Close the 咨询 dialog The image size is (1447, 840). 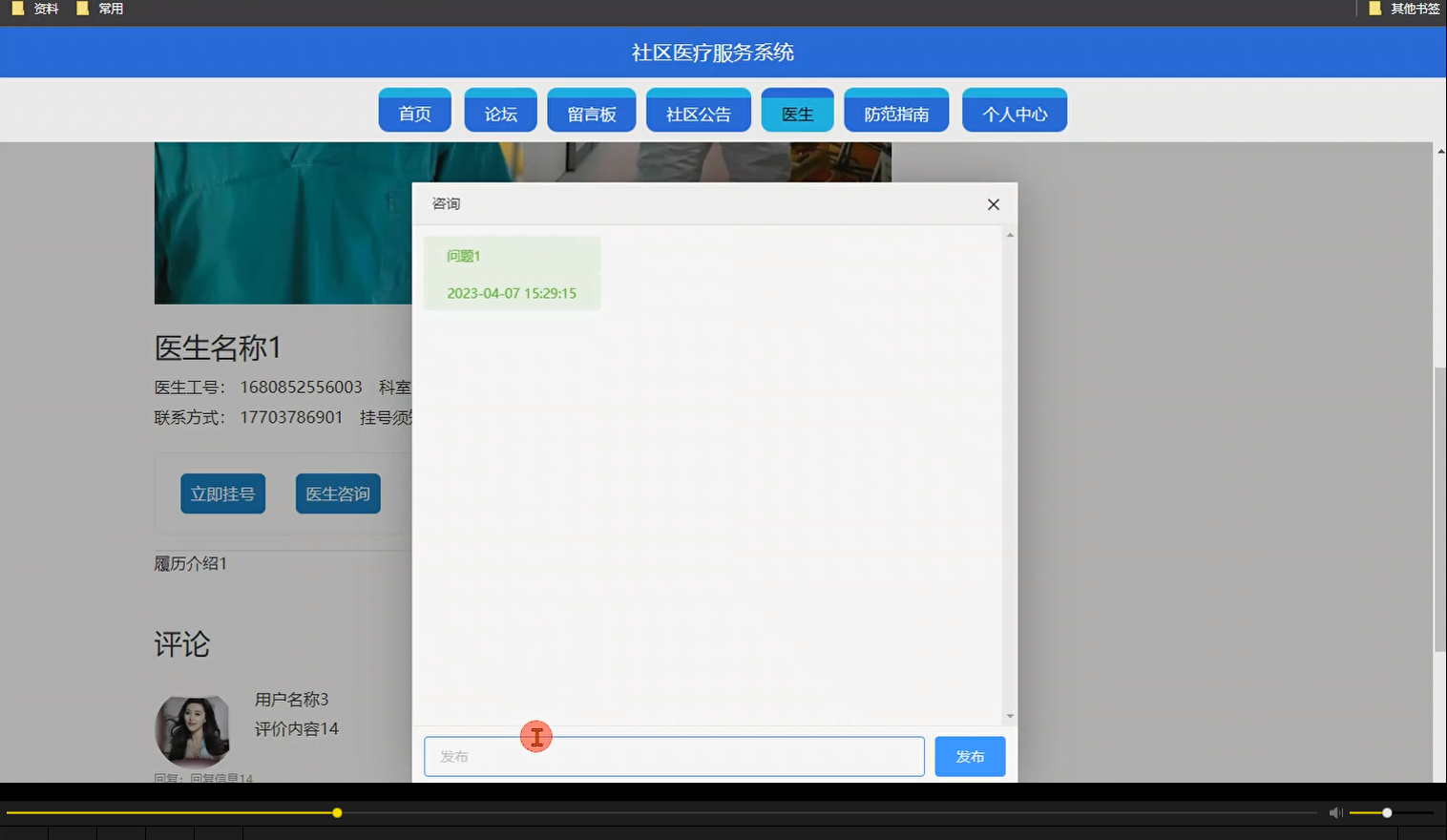[x=994, y=204]
